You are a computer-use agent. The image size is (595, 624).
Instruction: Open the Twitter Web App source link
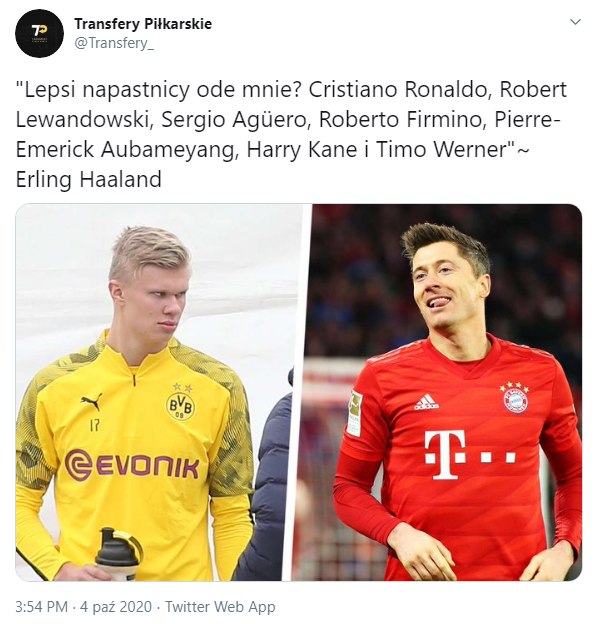point(220,607)
